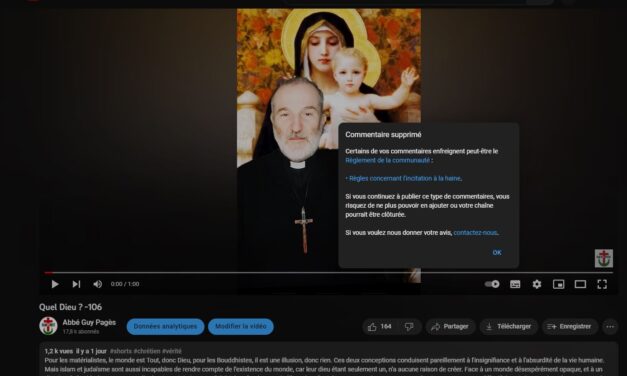Mute the video volume speaker icon

(x=97, y=284)
